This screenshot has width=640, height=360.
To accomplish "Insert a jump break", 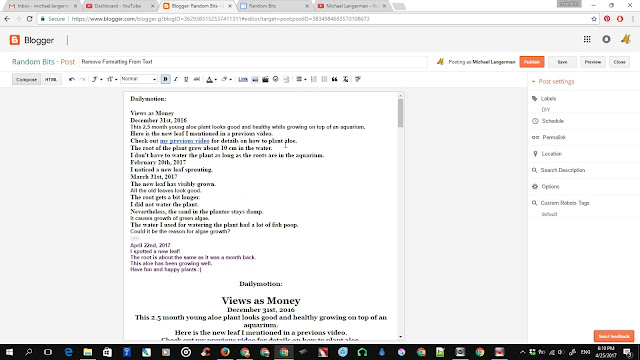I will (x=286, y=79).
